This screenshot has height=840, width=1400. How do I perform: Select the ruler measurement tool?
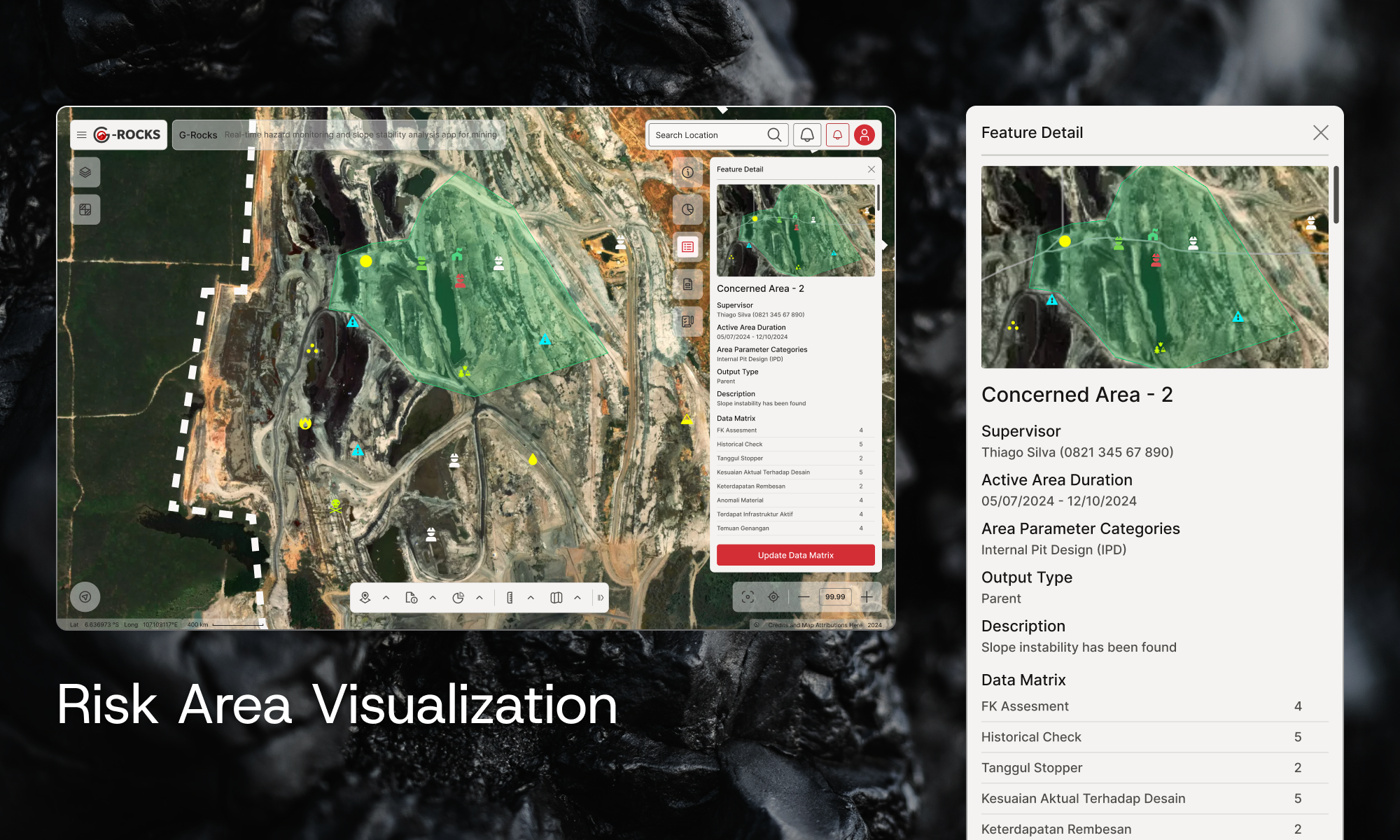point(510,598)
